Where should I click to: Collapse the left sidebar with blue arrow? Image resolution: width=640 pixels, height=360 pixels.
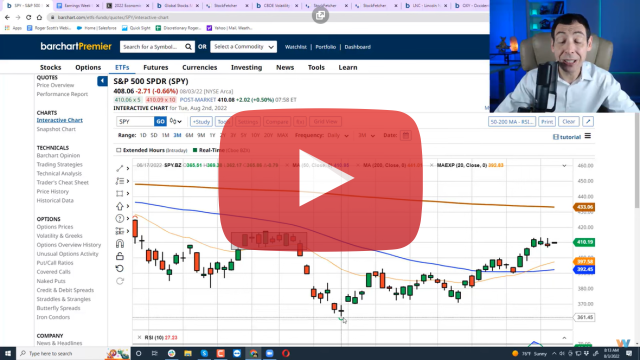pyautogui.click(x=102, y=81)
